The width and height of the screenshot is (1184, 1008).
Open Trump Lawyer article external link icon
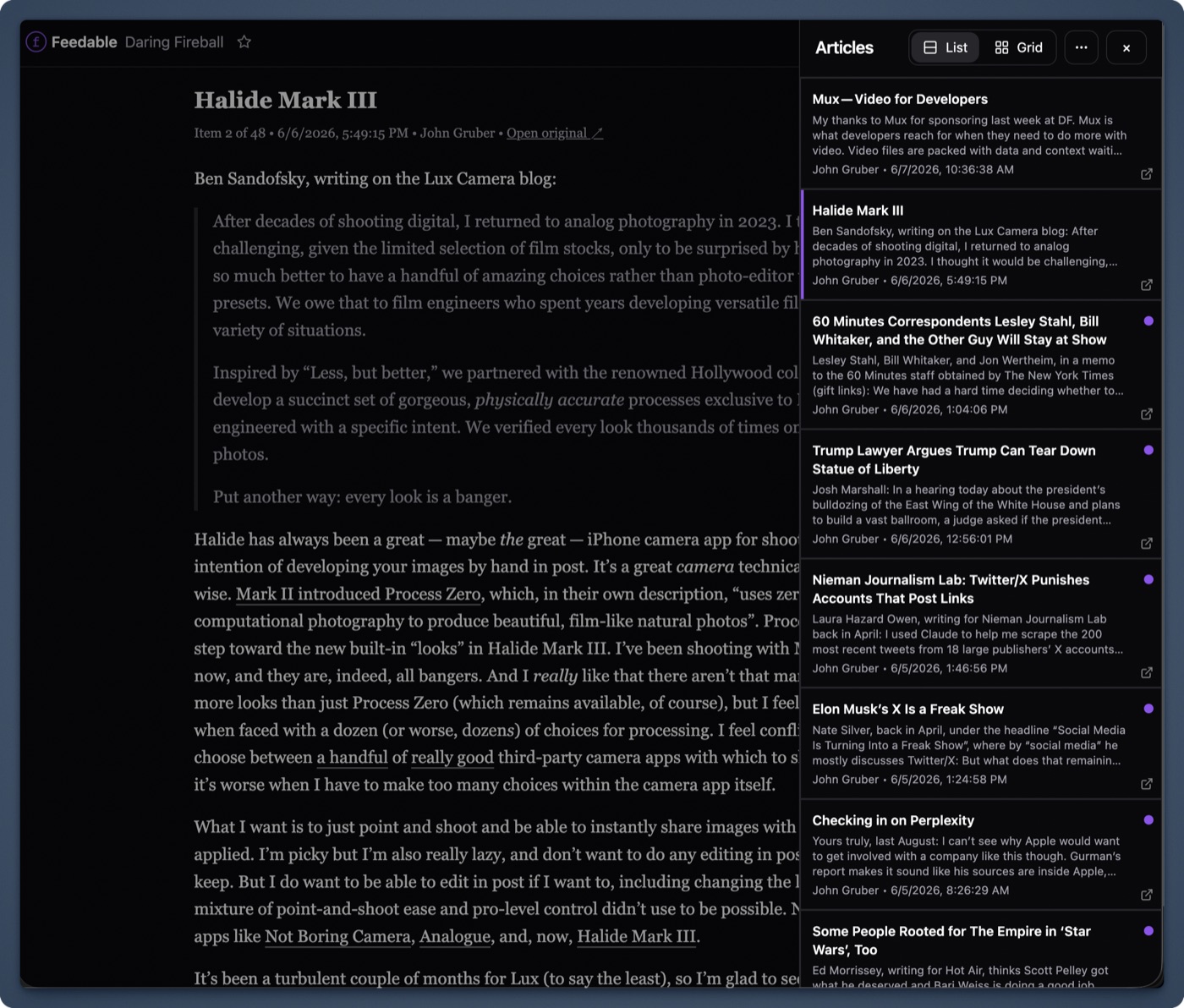tap(1147, 544)
